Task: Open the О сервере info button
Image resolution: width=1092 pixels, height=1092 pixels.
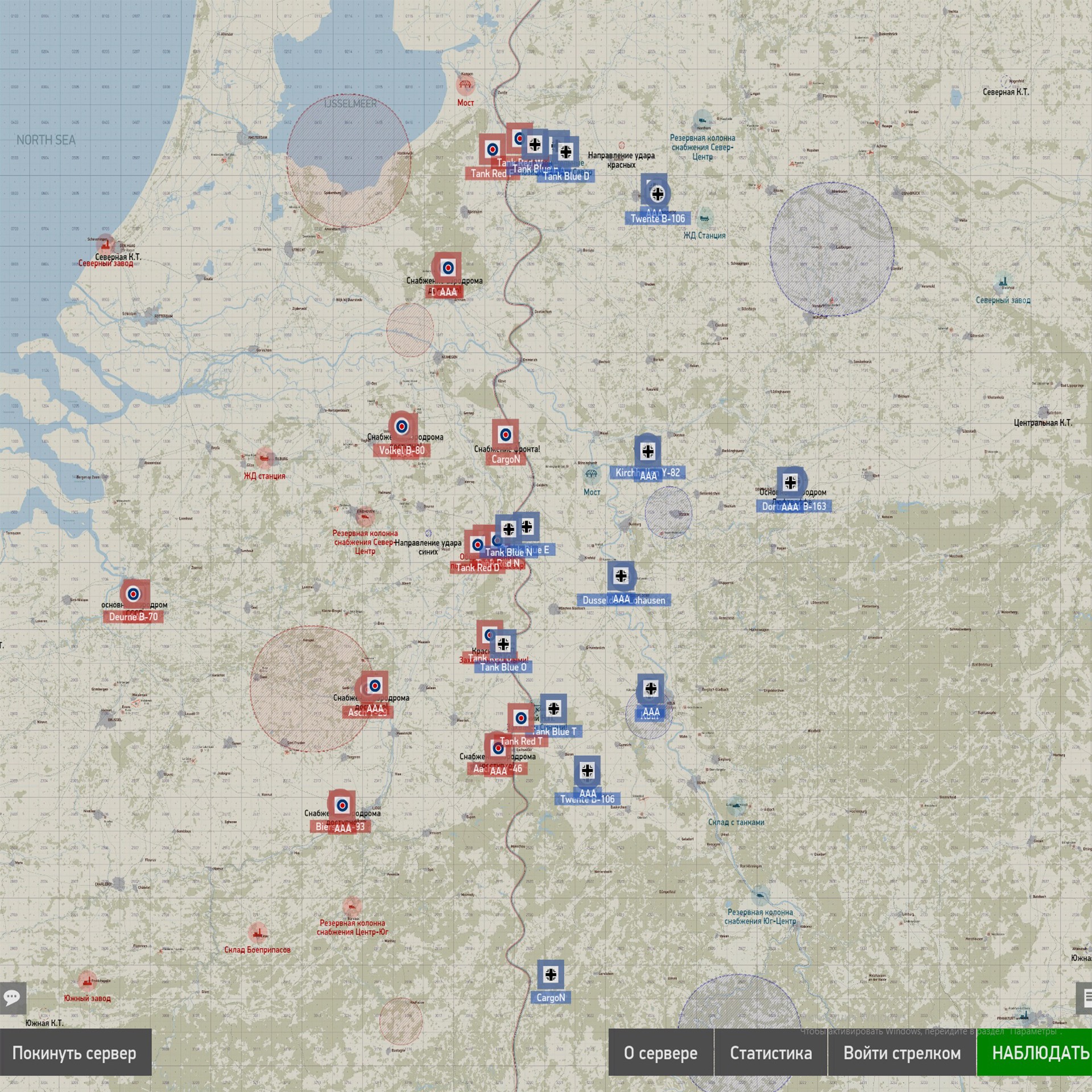Action: point(661,1053)
